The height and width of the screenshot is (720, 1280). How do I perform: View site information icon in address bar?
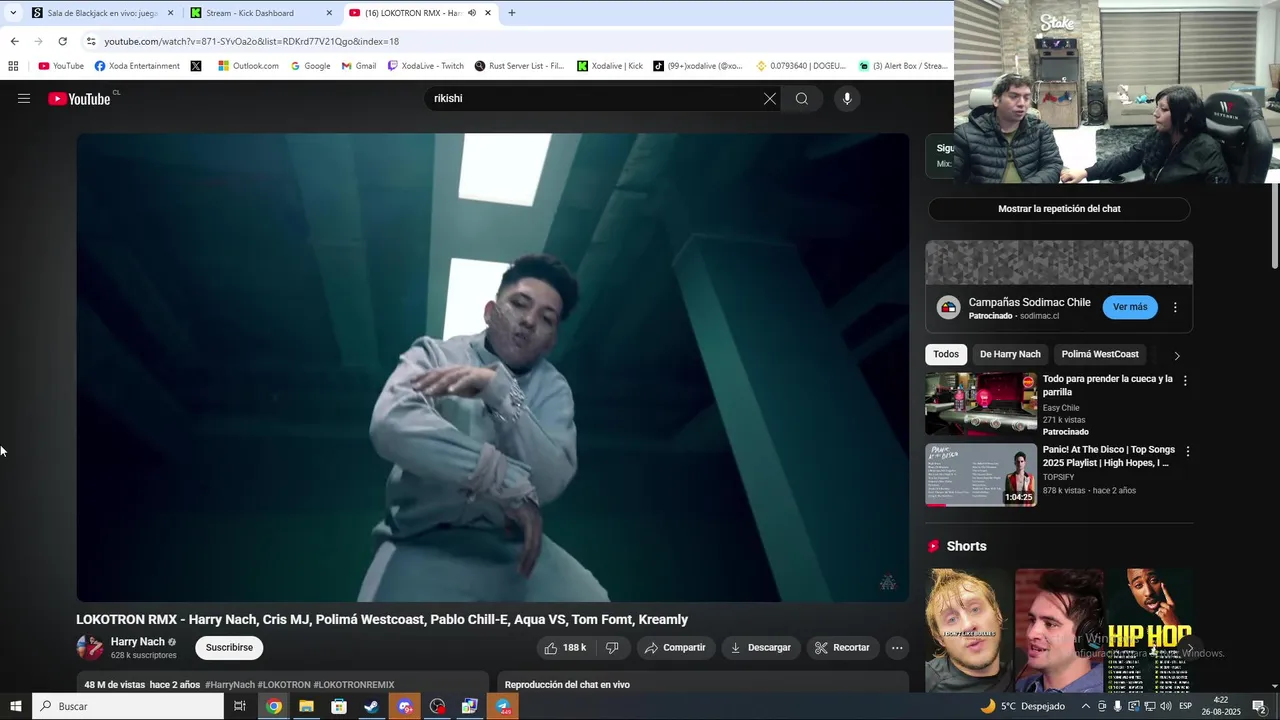pos(91,41)
